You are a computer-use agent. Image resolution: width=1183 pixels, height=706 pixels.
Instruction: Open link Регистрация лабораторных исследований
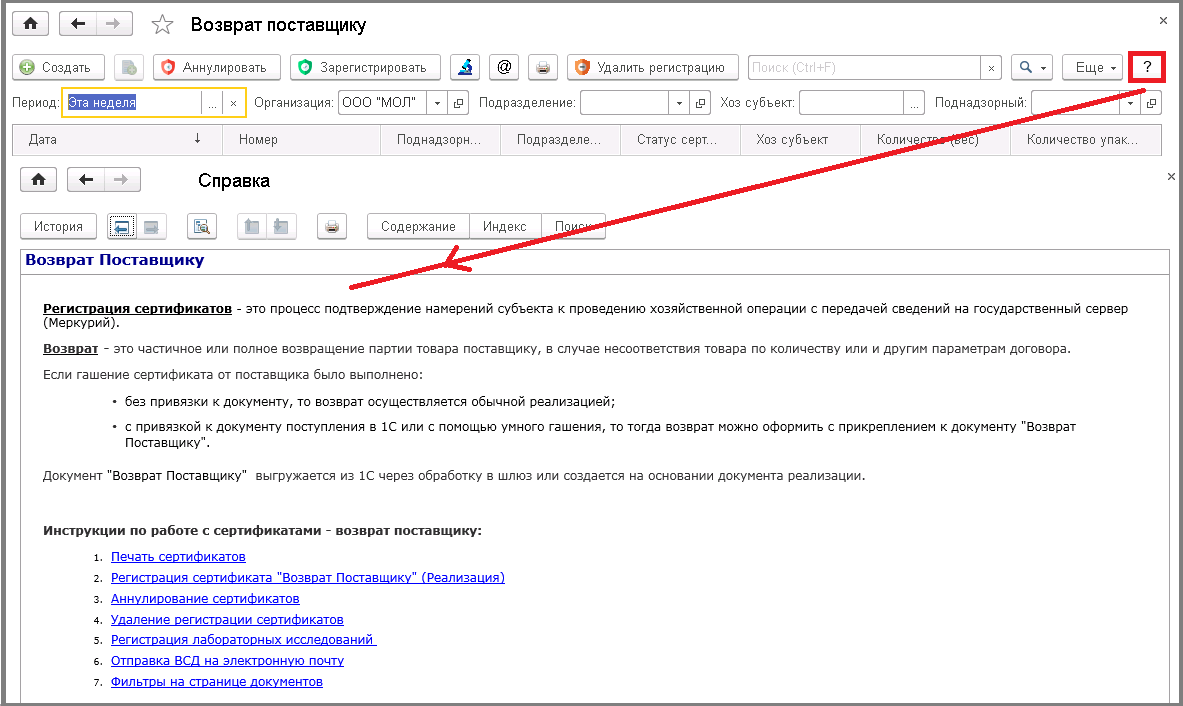tap(243, 640)
